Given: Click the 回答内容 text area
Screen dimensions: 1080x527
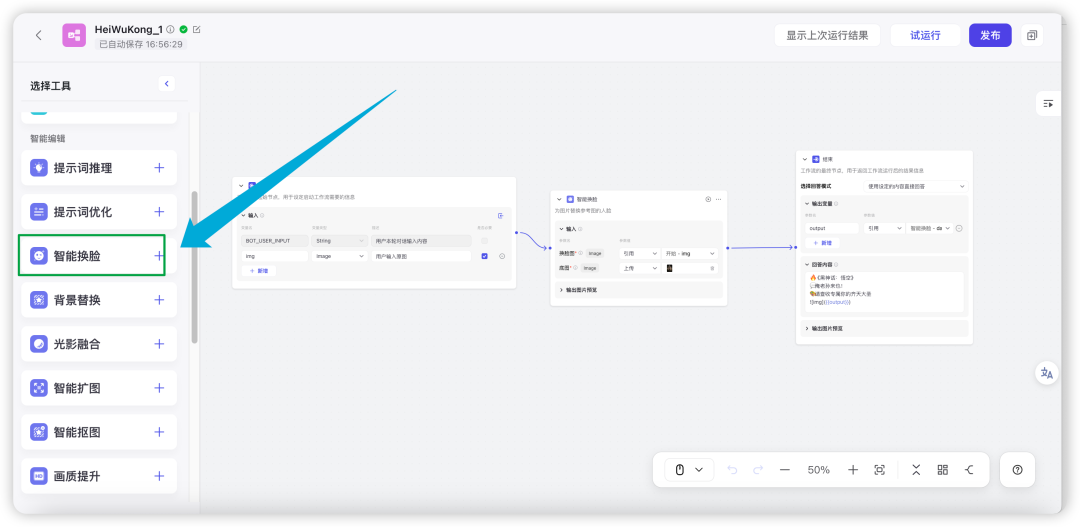Looking at the screenshot, I should [x=885, y=292].
